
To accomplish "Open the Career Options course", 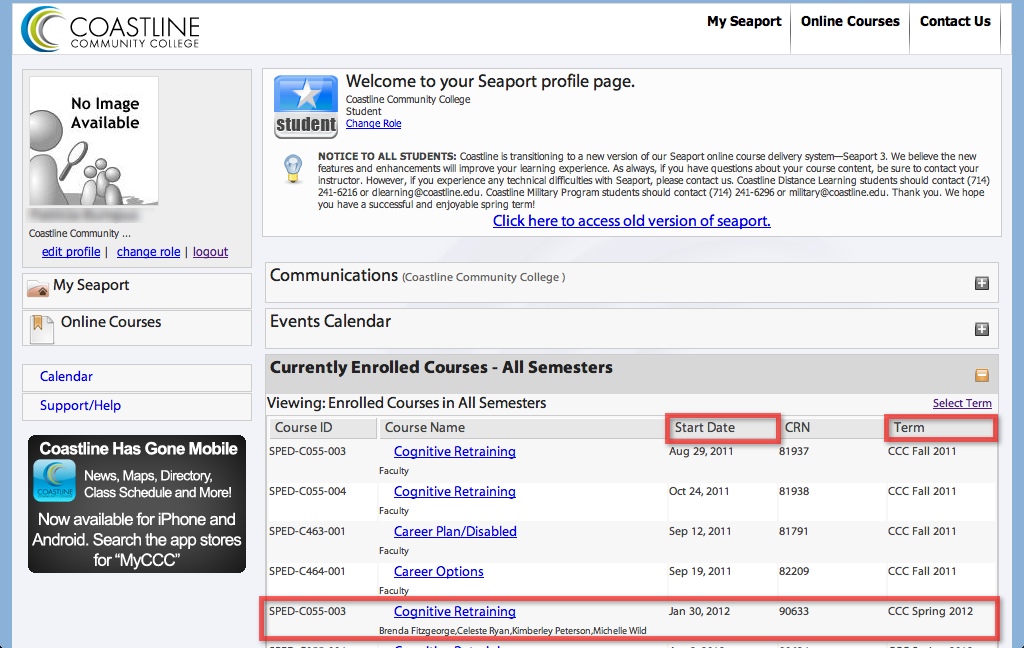I will pos(439,572).
